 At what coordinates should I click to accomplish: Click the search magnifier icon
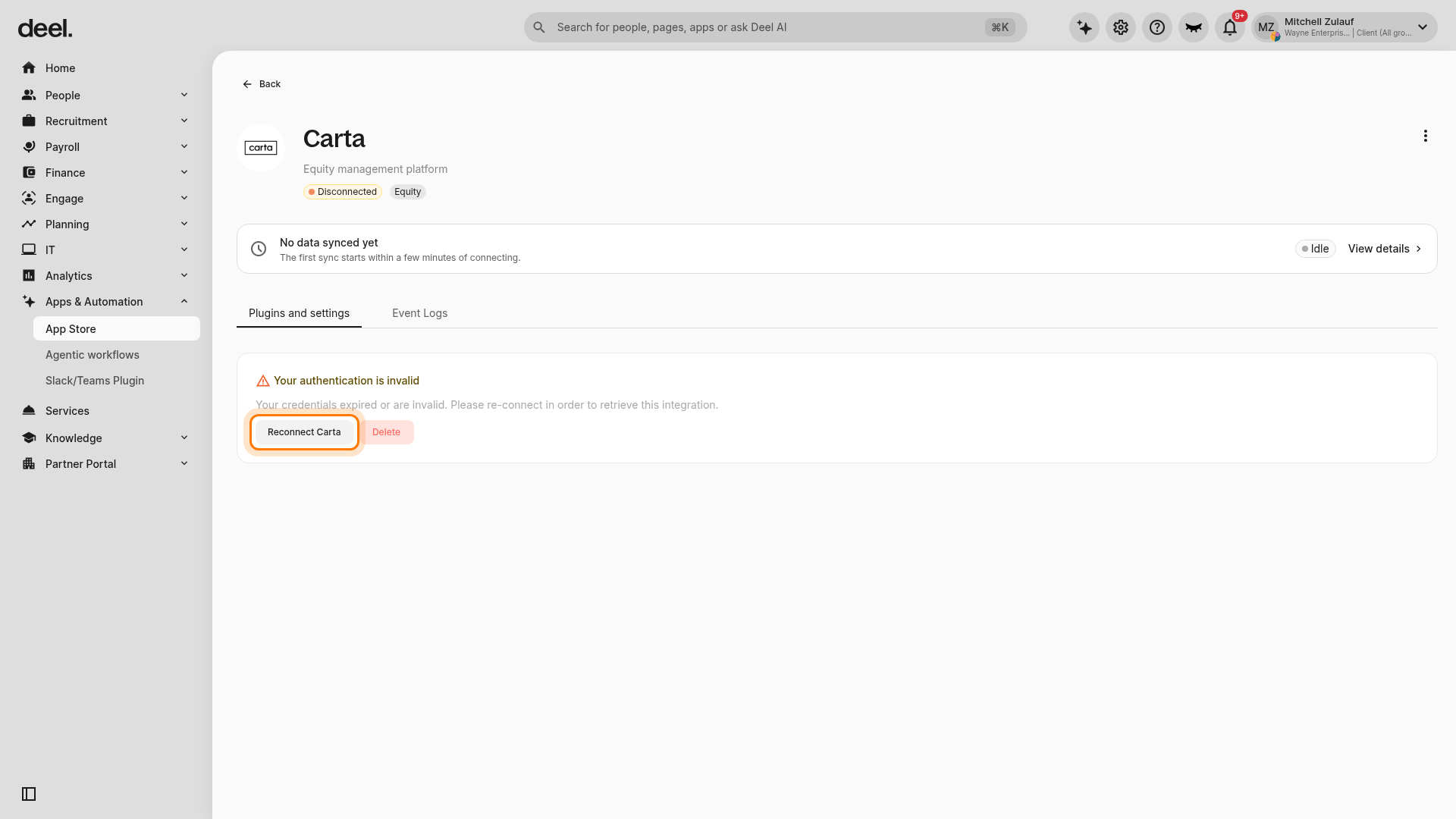[539, 27]
